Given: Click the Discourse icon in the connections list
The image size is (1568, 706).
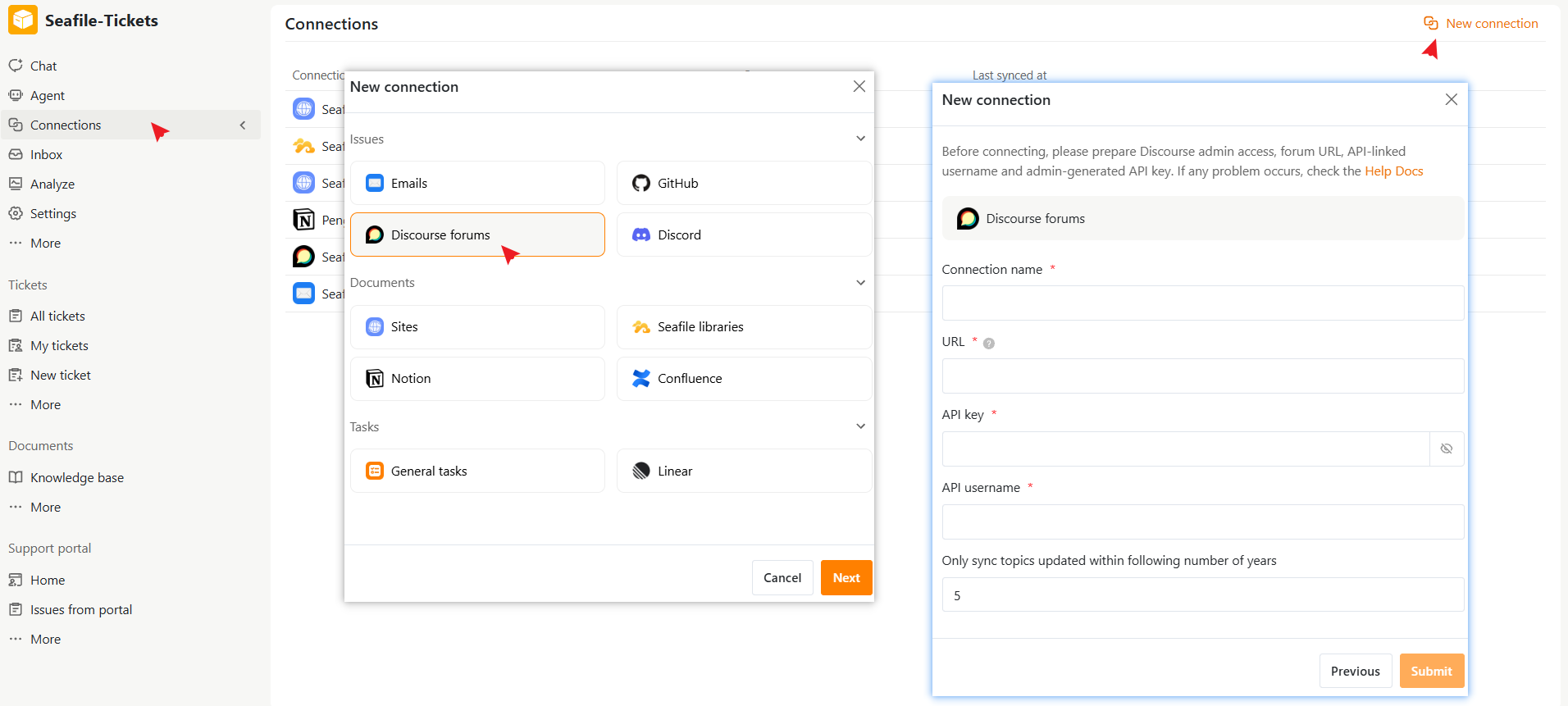Looking at the screenshot, I should pyautogui.click(x=304, y=257).
